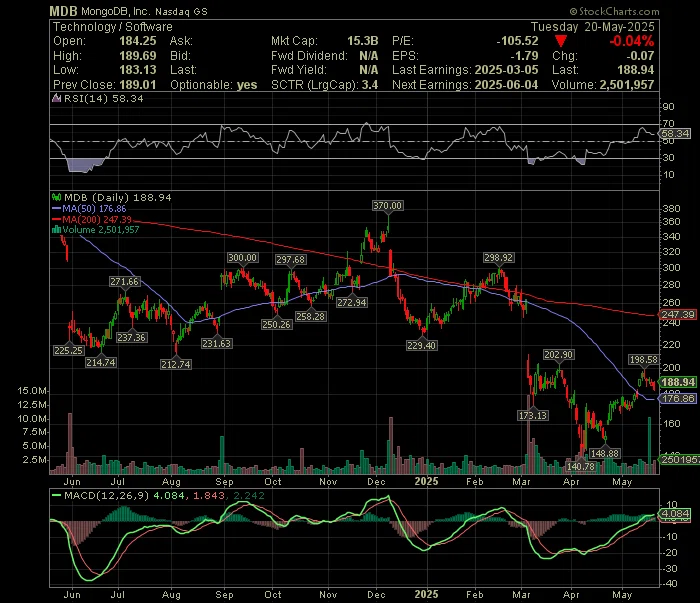The image size is (700, 603).
Task: Click the 4.084 MACD axis tag
Action: (x=675, y=514)
